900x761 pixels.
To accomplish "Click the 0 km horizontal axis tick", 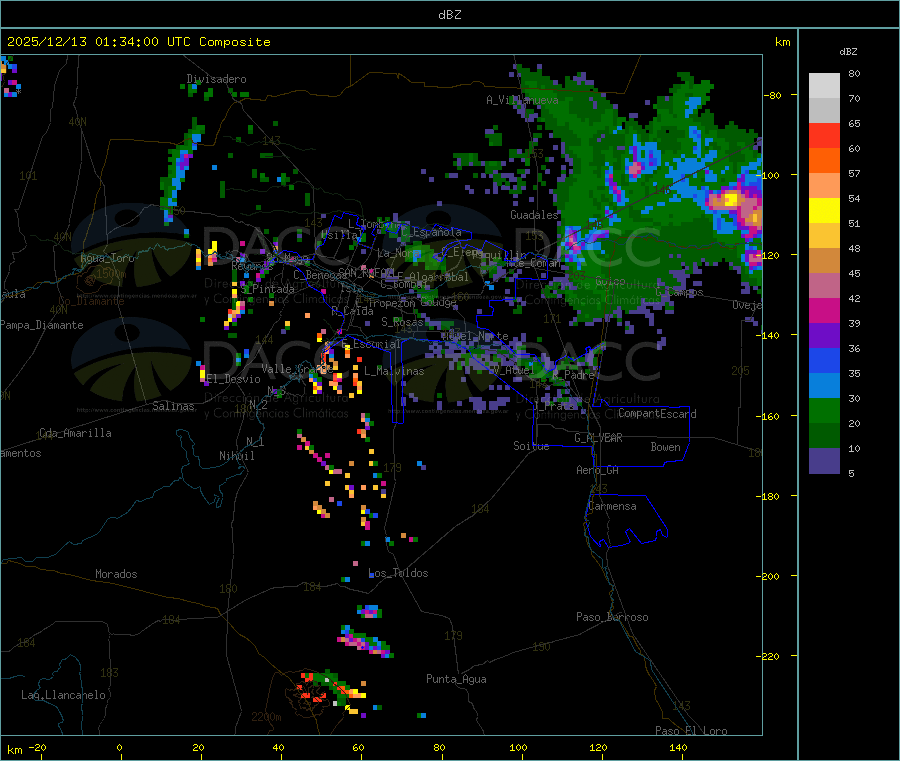I will point(119,747).
